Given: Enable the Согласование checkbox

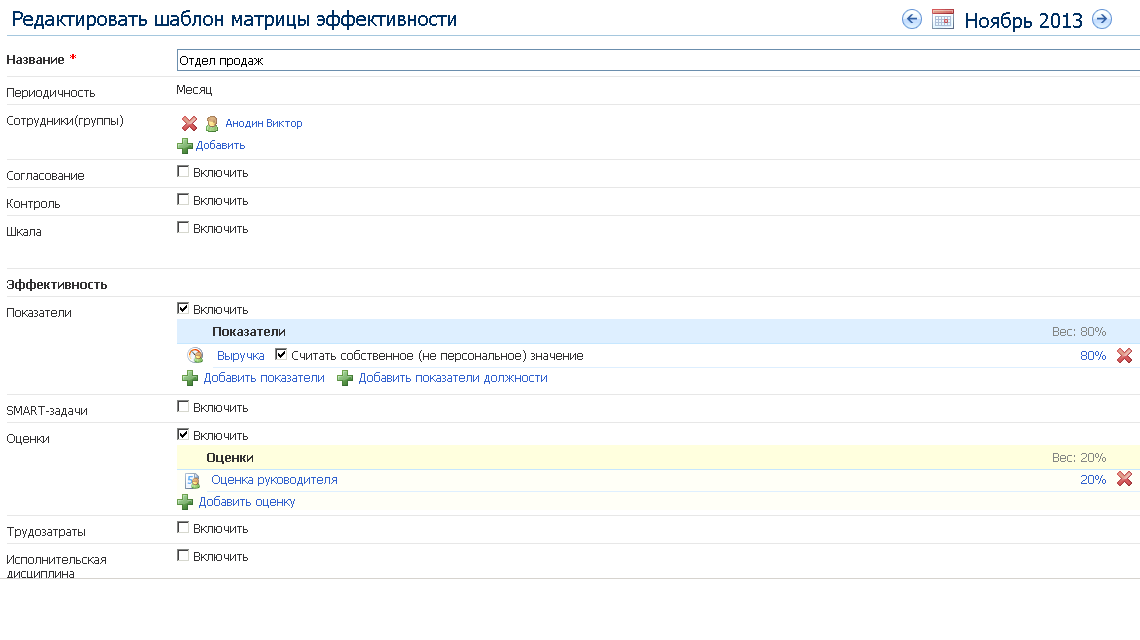Looking at the screenshot, I should point(183,172).
